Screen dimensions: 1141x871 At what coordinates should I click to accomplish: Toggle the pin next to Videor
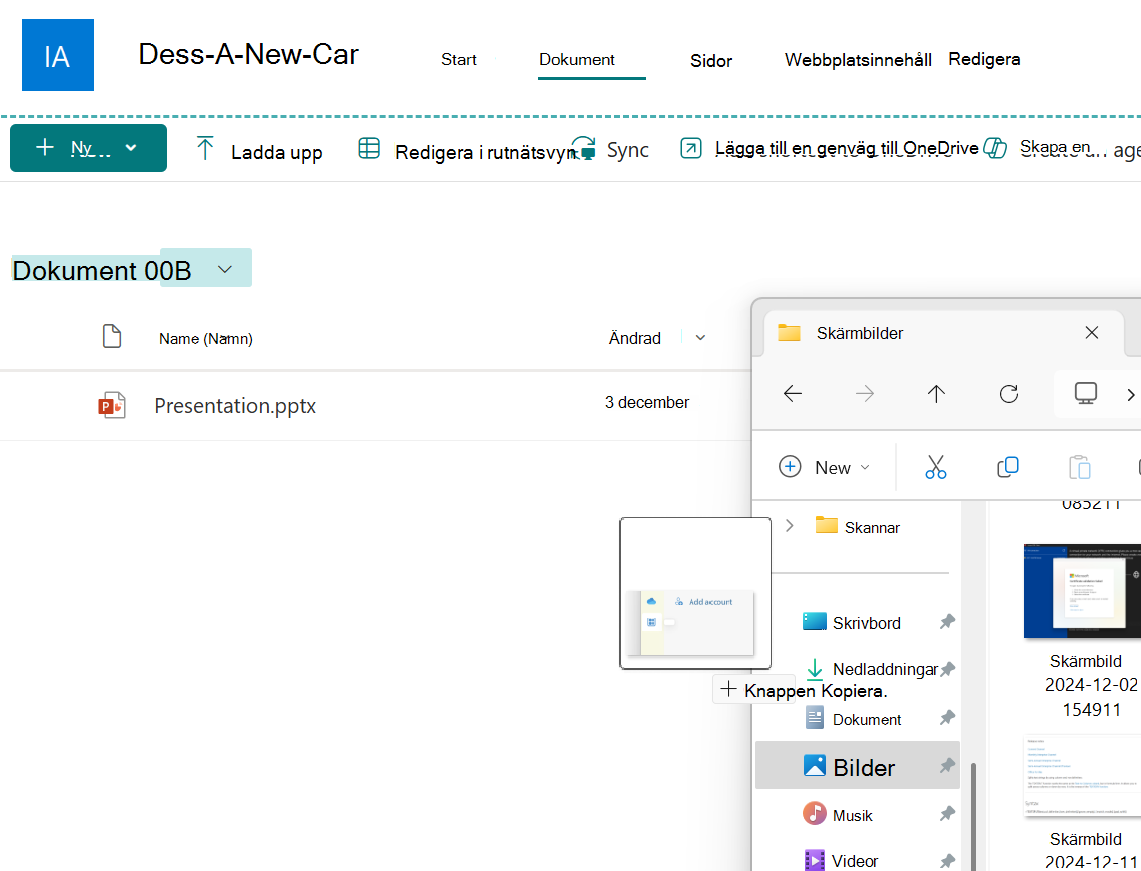coord(947,861)
